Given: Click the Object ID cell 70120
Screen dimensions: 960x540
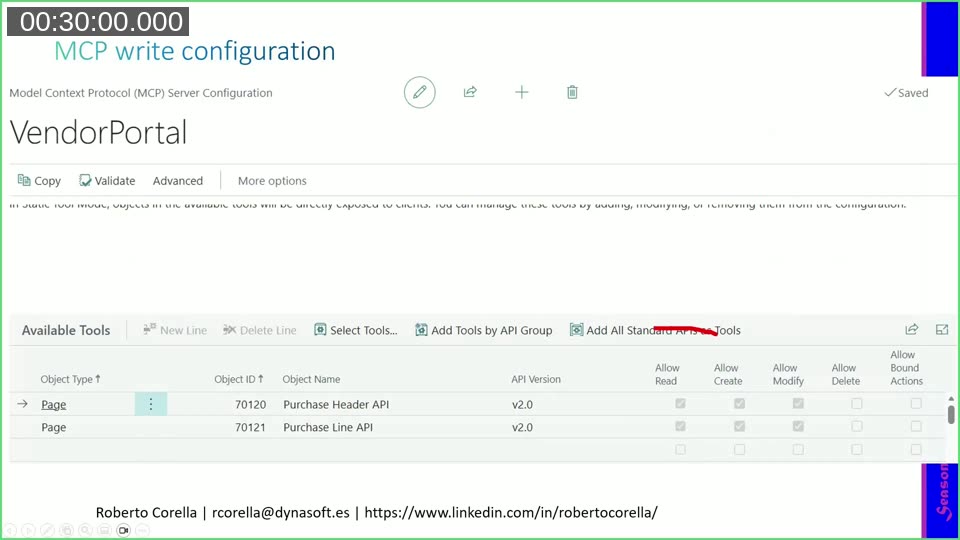Looking at the screenshot, I should (250, 405).
